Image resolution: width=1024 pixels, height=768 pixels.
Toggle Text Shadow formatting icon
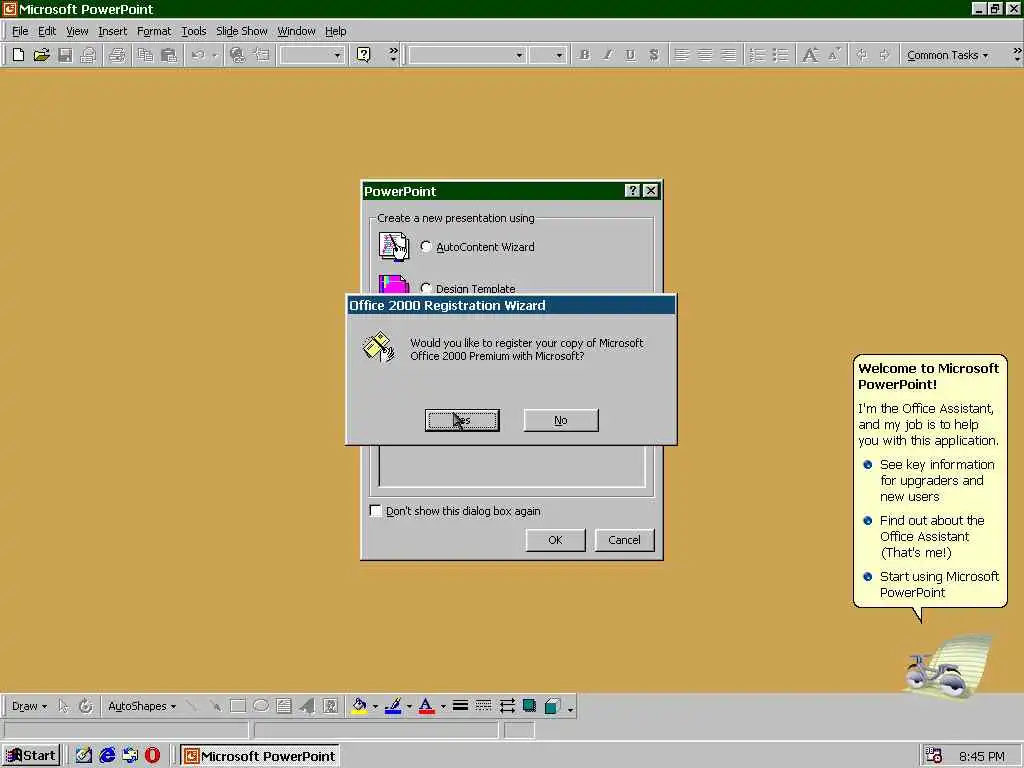(654, 55)
